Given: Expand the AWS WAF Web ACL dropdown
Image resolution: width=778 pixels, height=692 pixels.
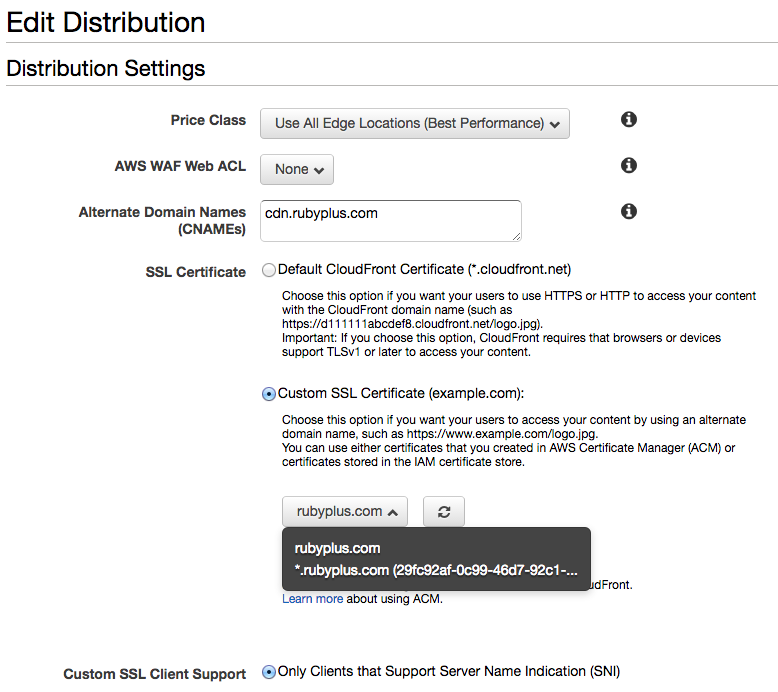Looking at the screenshot, I should pos(297,169).
